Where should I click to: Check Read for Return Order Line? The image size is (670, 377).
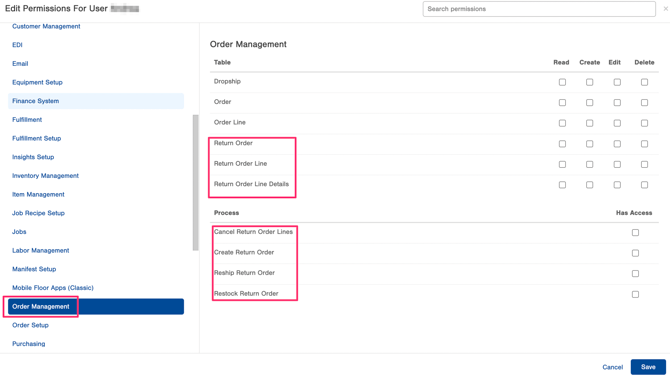pyautogui.click(x=562, y=164)
